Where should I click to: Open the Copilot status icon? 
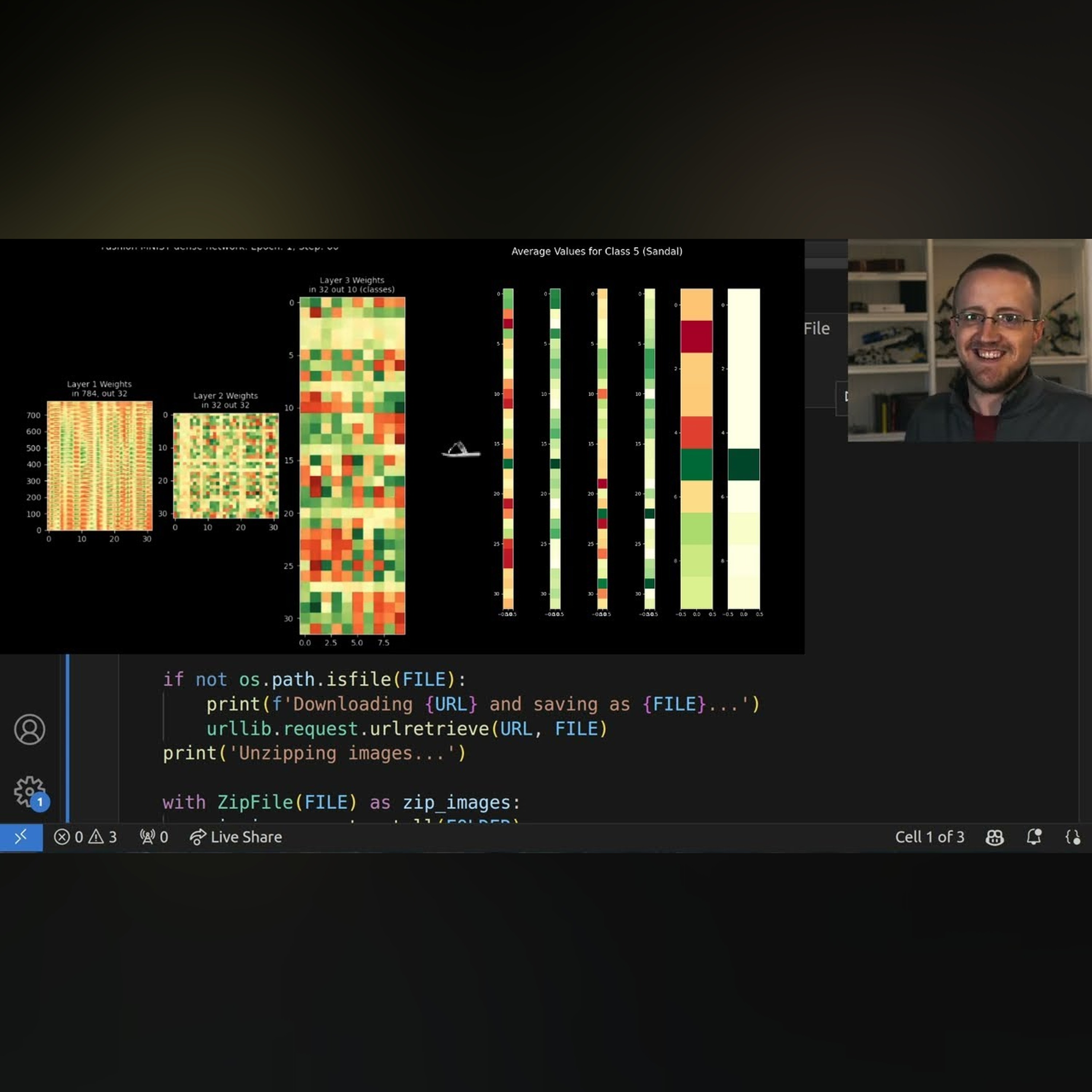point(995,837)
